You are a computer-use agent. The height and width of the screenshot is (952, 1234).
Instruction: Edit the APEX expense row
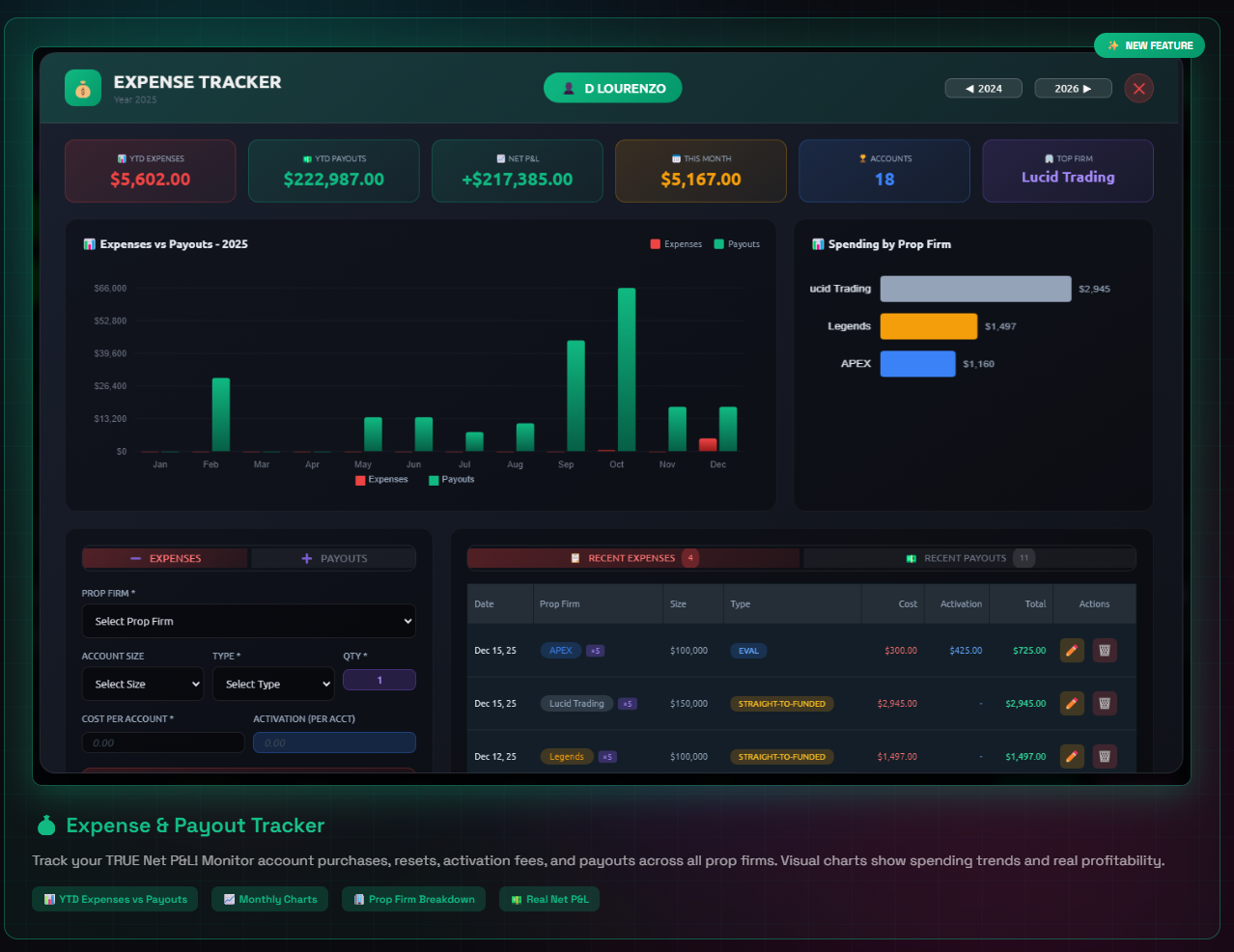1072,650
